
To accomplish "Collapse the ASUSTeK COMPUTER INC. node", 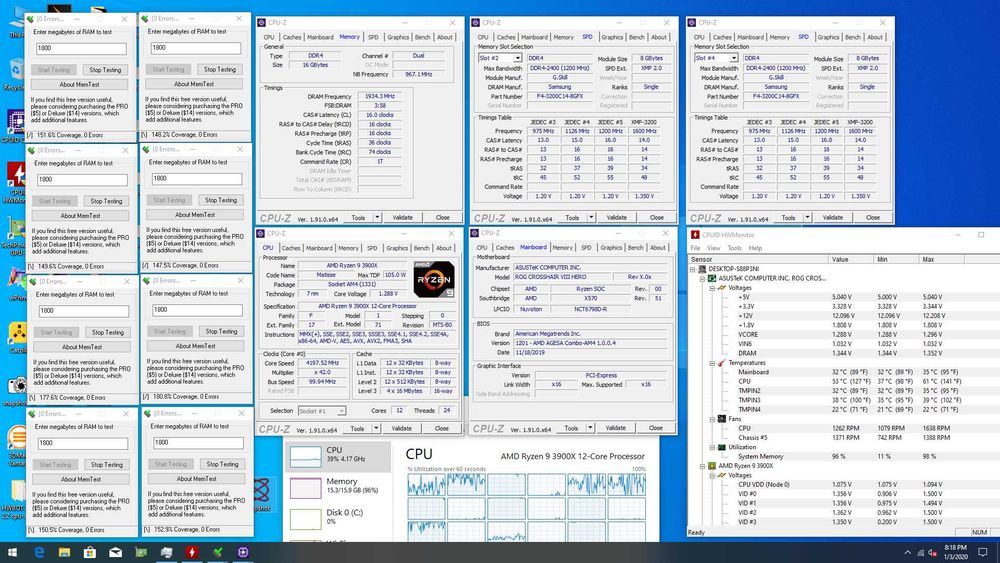I will pos(702,279).
